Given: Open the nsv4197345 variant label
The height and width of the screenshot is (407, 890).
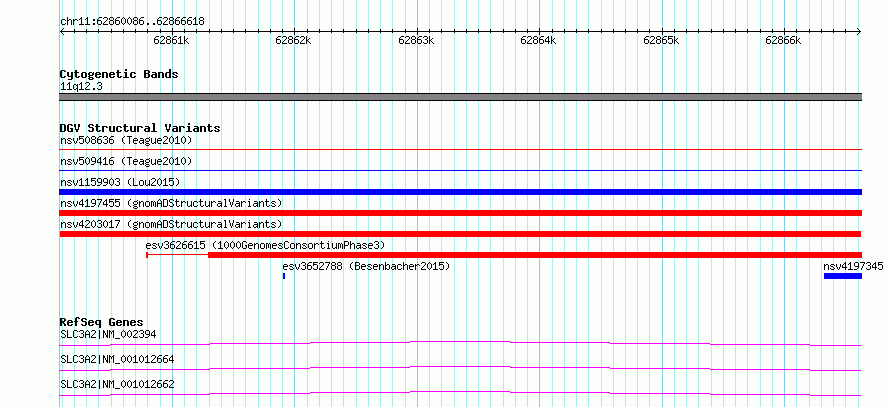Looking at the screenshot, I should [853, 266].
